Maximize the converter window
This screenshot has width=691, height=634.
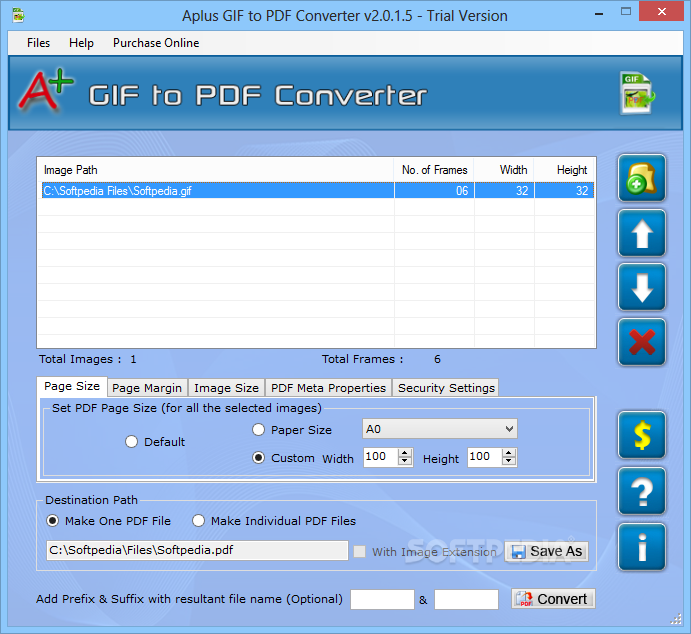tap(626, 12)
